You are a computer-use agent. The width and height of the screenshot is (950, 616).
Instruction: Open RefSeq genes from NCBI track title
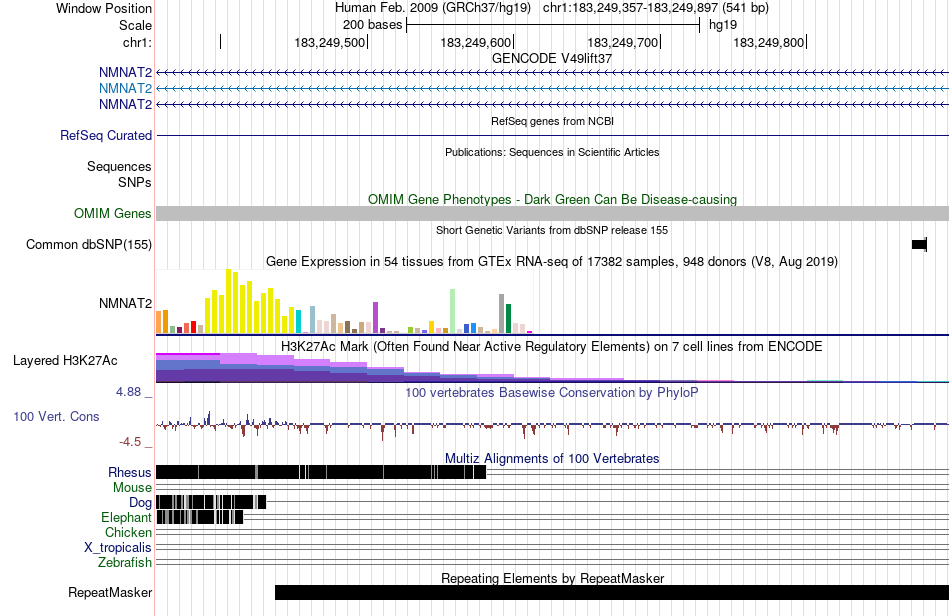pyautogui.click(x=552, y=121)
